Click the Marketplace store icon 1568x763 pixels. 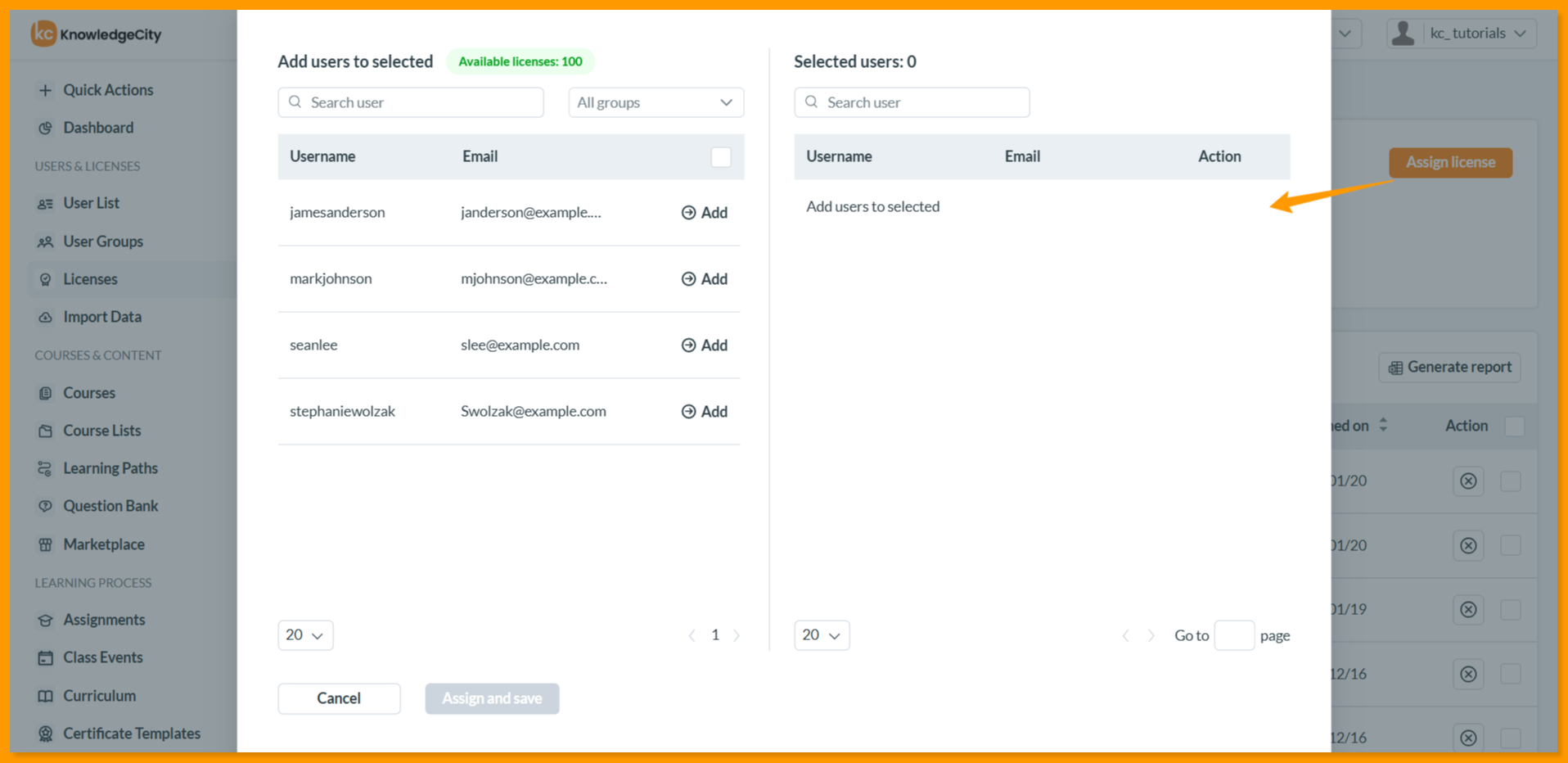pyautogui.click(x=45, y=544)
